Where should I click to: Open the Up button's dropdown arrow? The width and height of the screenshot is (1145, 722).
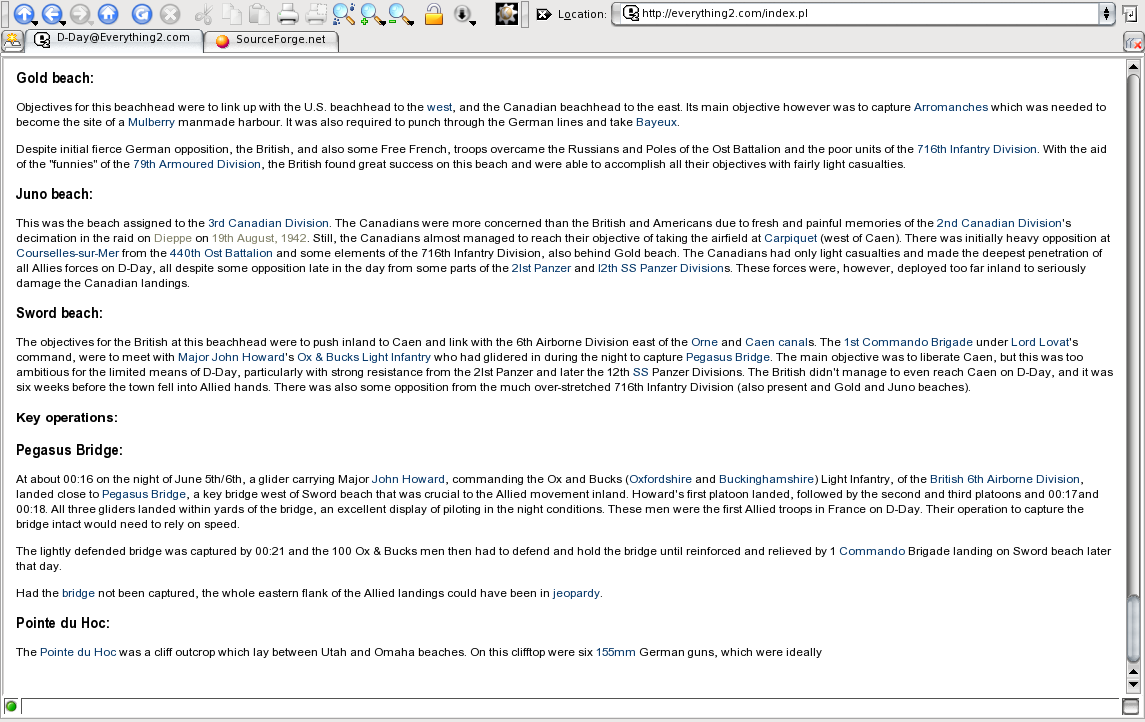34,22
